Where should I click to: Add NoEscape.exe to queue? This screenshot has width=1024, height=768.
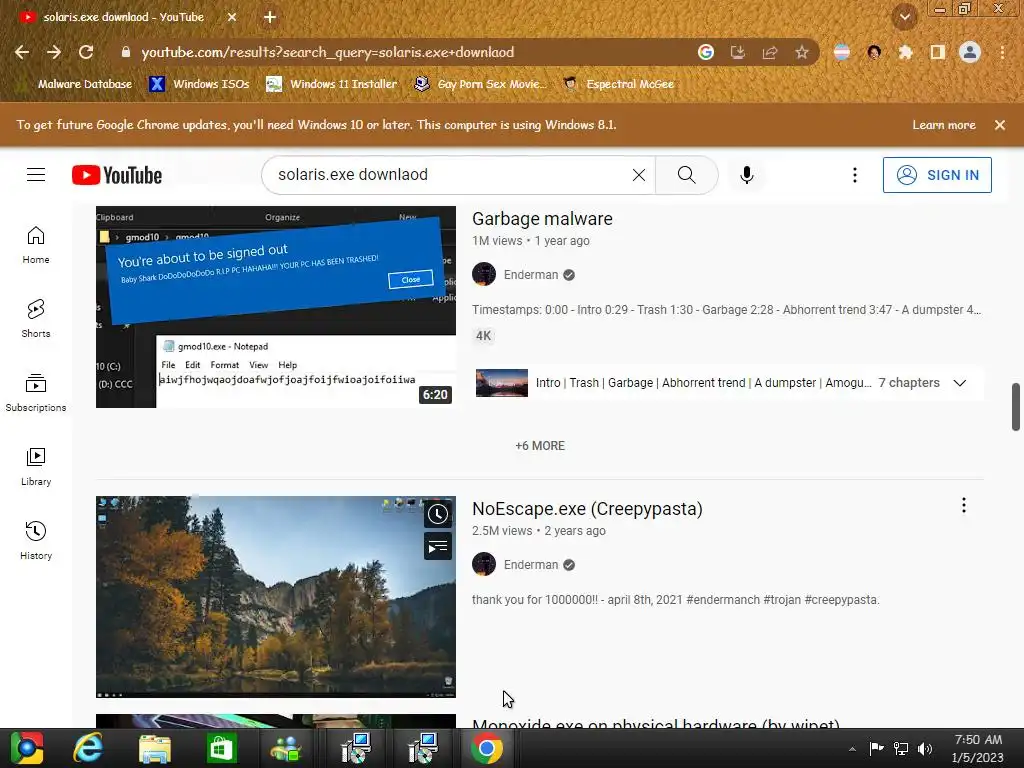tap(438, 546)
